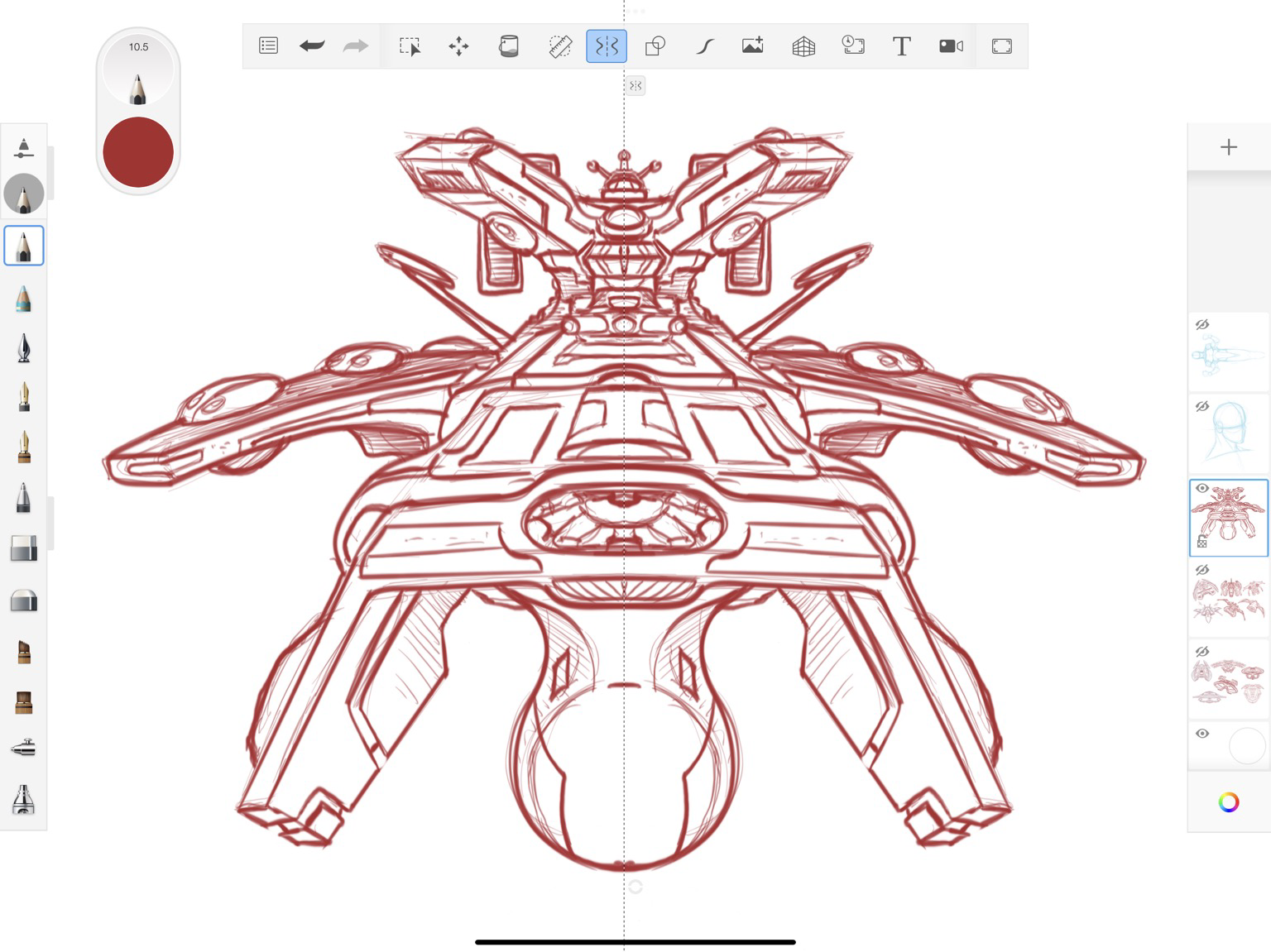Viewport: 1271px width, 952px height.
Task: Turn off the Symmetry tool in the toolbar
Action: [x=607, y=46]
